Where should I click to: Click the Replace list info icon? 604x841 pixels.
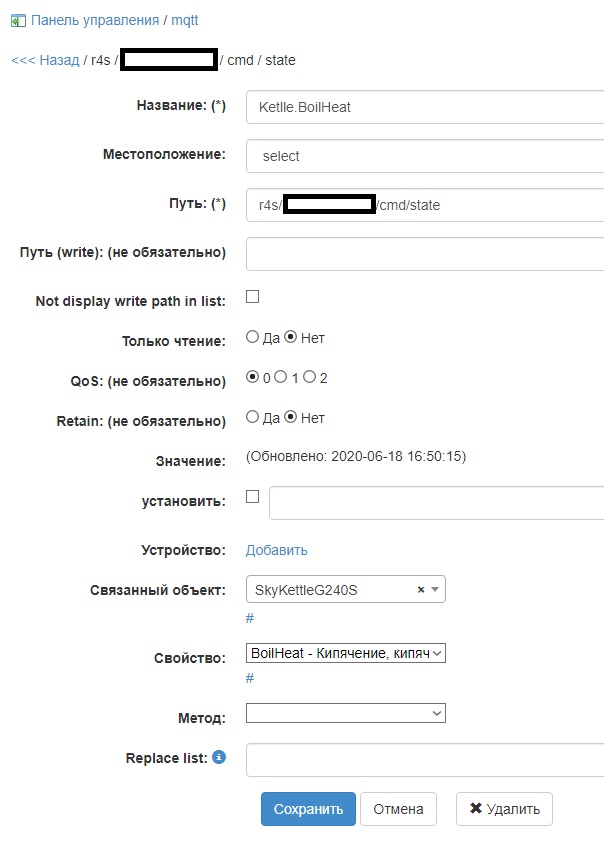(219, 758)
